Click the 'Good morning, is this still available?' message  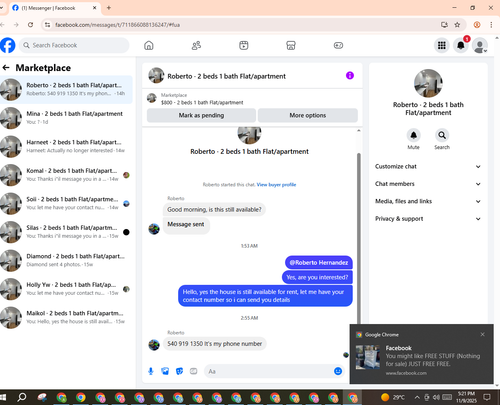coord(214,210)
